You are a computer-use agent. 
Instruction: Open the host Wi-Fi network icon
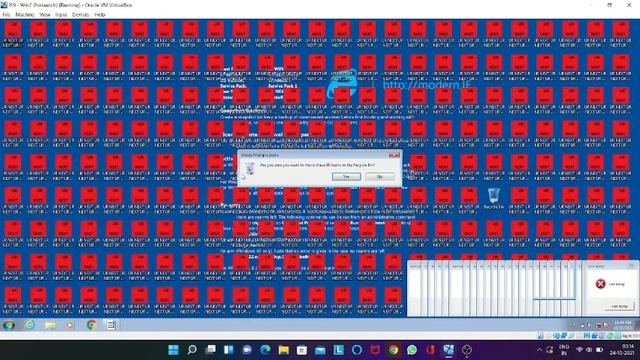pyautogui.click(x=579, y=350)
